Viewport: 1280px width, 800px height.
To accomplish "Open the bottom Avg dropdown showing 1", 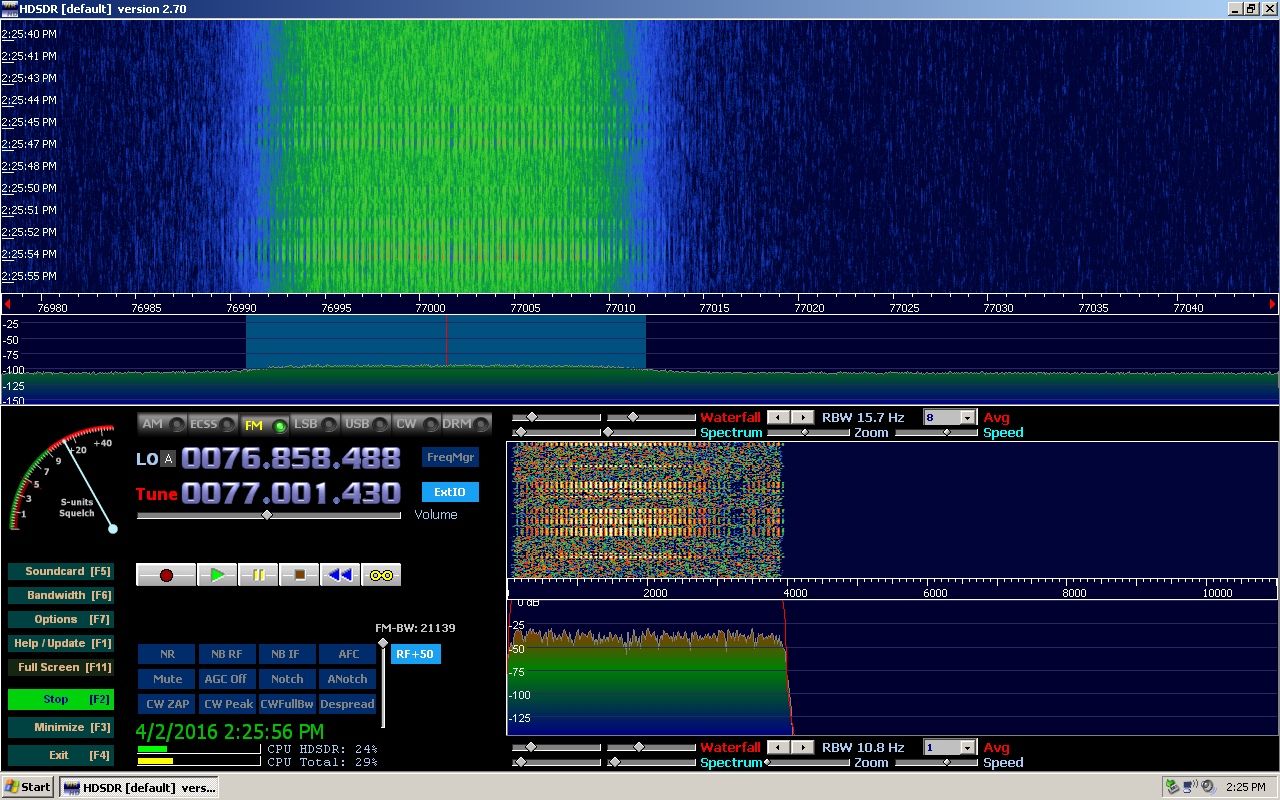I will pyautogui.click(x=968, y=748).
